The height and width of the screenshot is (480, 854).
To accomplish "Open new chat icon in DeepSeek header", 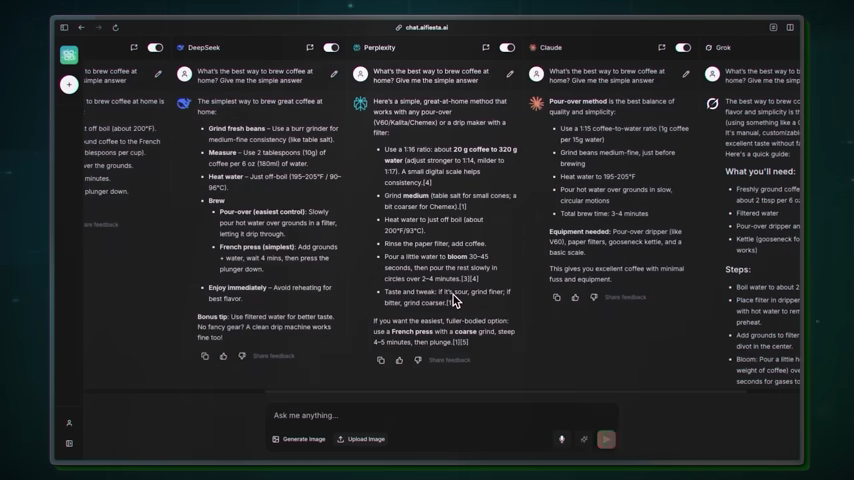I will coord(310,47).
